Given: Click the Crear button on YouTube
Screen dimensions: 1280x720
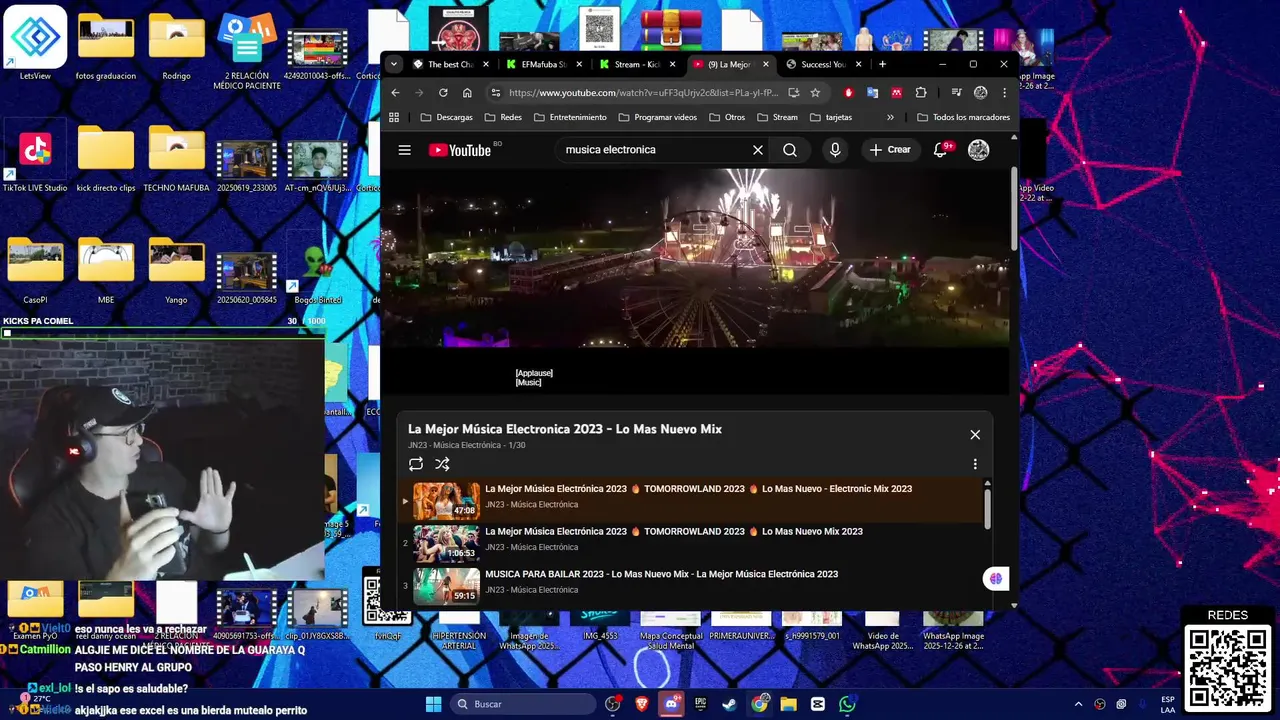Looking at the screenshot, I should tap(890, 150).
